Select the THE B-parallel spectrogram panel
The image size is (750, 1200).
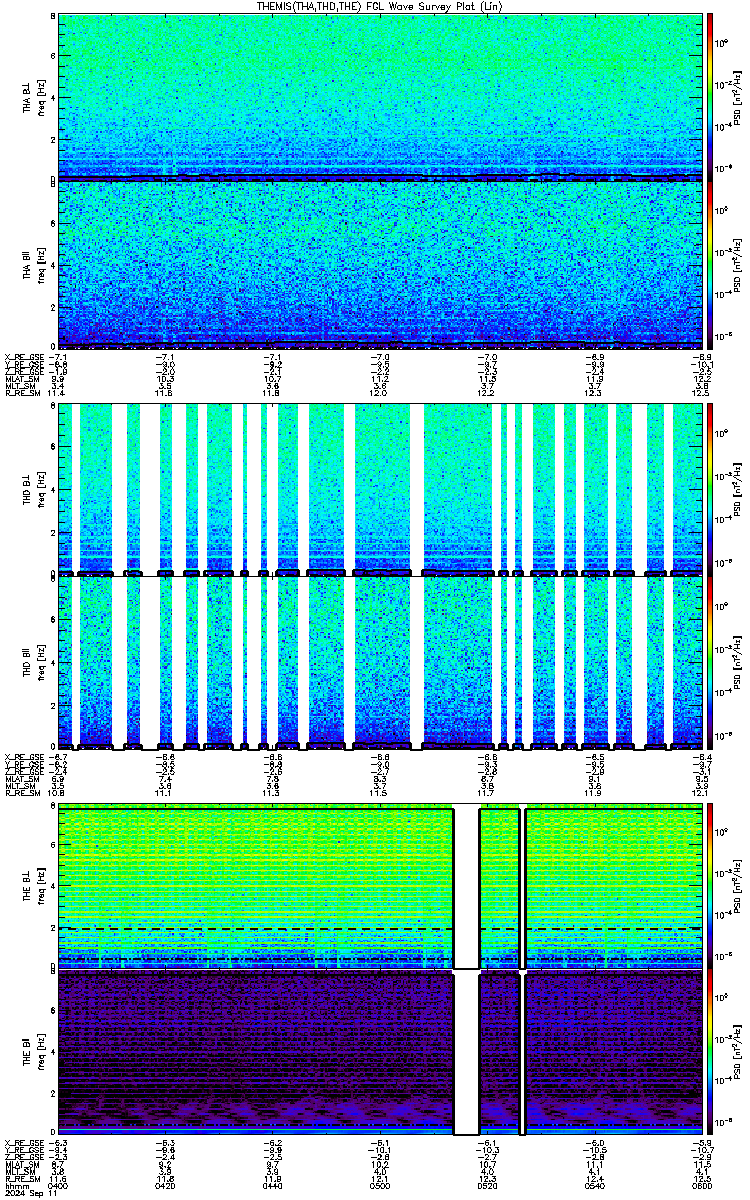coord(379,1053)
